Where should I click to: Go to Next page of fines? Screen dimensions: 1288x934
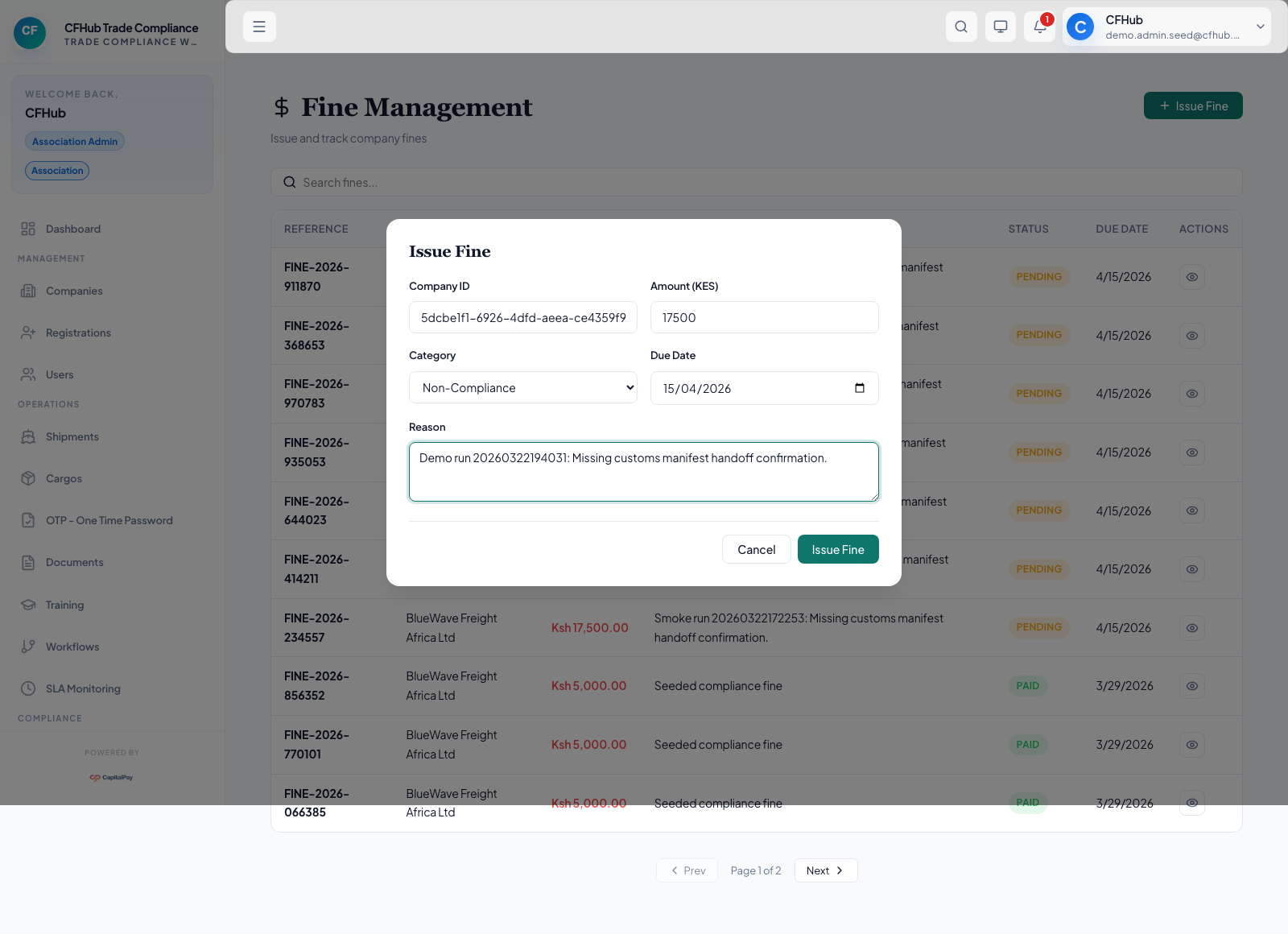825,870
